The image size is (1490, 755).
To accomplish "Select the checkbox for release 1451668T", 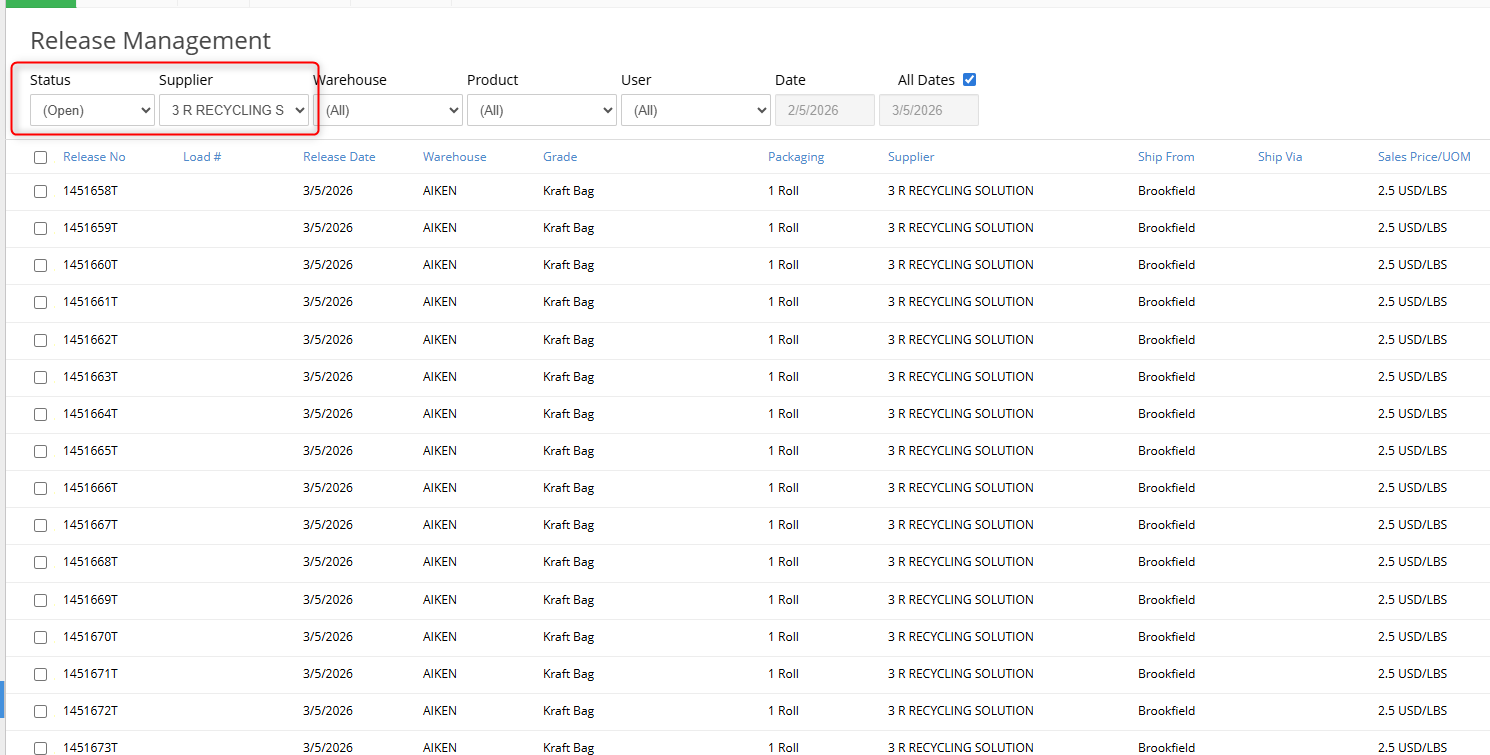I will [40, 562].
